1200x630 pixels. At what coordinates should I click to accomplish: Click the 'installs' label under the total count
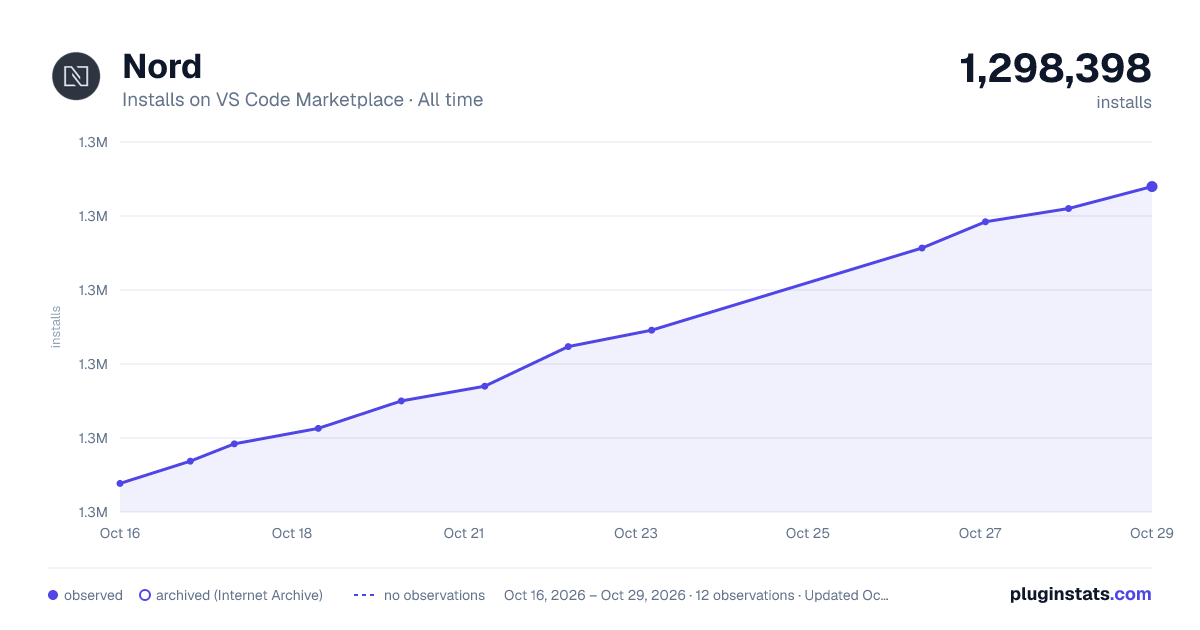1124,102
